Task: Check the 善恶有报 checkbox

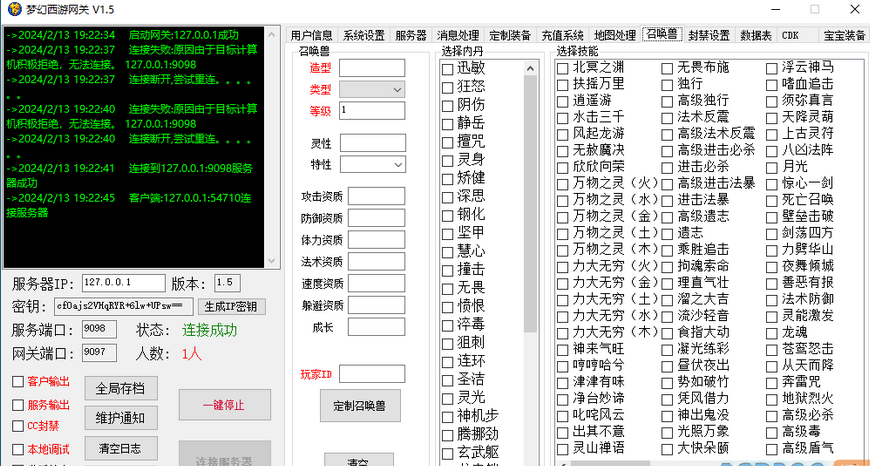Action: [771, 283]
